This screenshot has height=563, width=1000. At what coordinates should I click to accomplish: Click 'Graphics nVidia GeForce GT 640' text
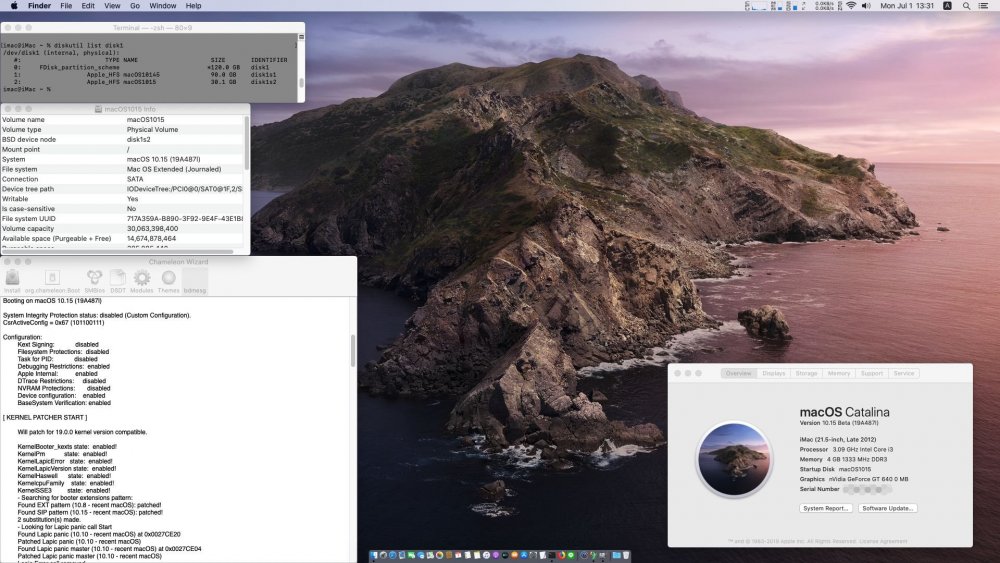(854, 479)
